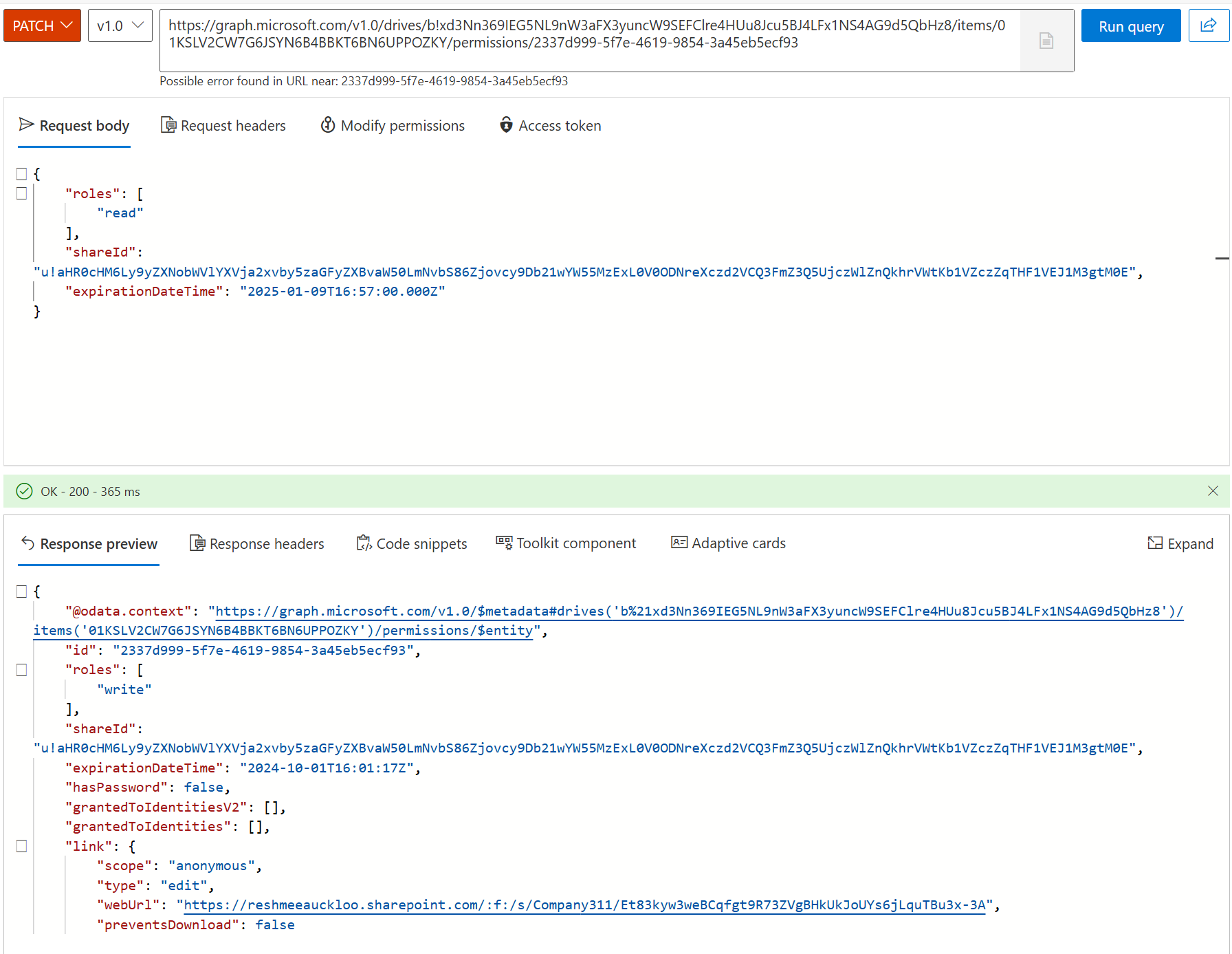
Task: Open the @odata.context metadata link
Action: point(699,611)
